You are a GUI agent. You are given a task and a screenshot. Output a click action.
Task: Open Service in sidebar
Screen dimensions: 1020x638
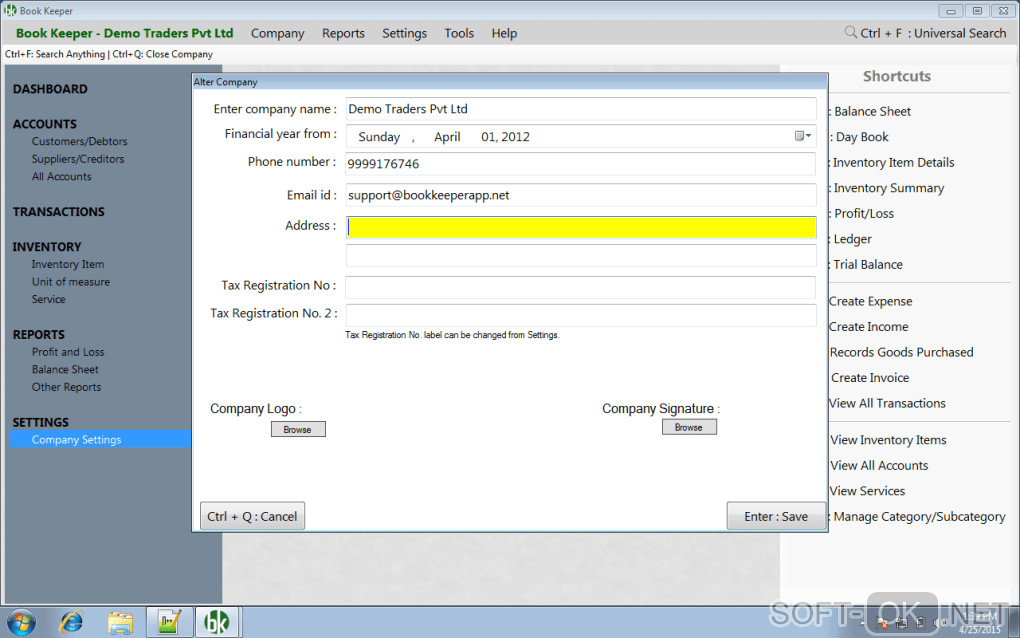point(49,299)
